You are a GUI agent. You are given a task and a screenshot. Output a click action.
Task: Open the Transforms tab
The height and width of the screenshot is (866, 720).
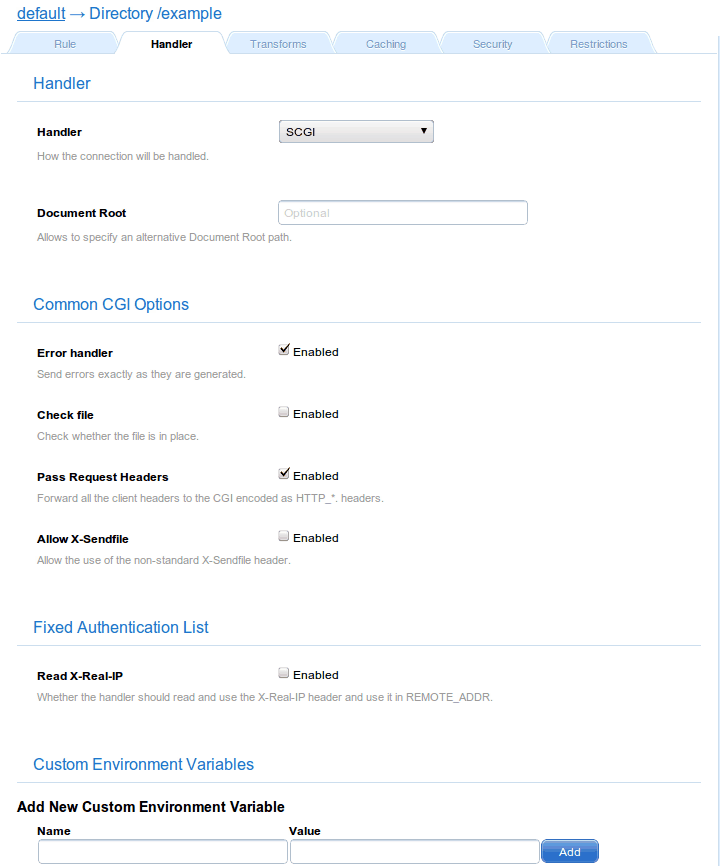278,44
